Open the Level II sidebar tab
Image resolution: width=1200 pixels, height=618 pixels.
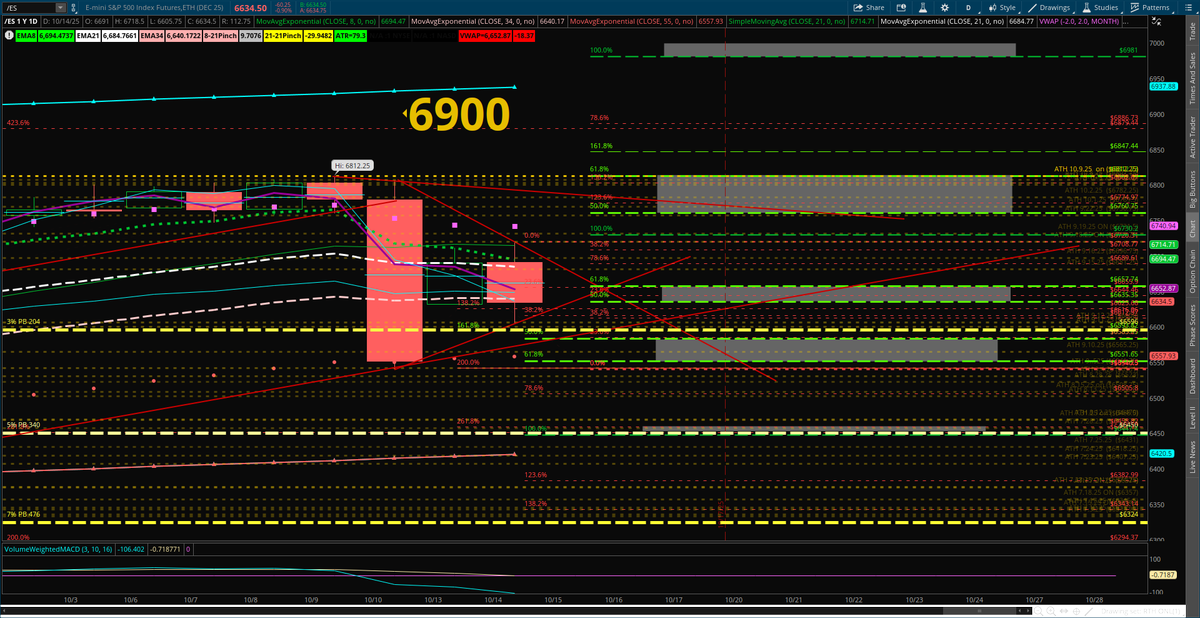[1191, 416]
